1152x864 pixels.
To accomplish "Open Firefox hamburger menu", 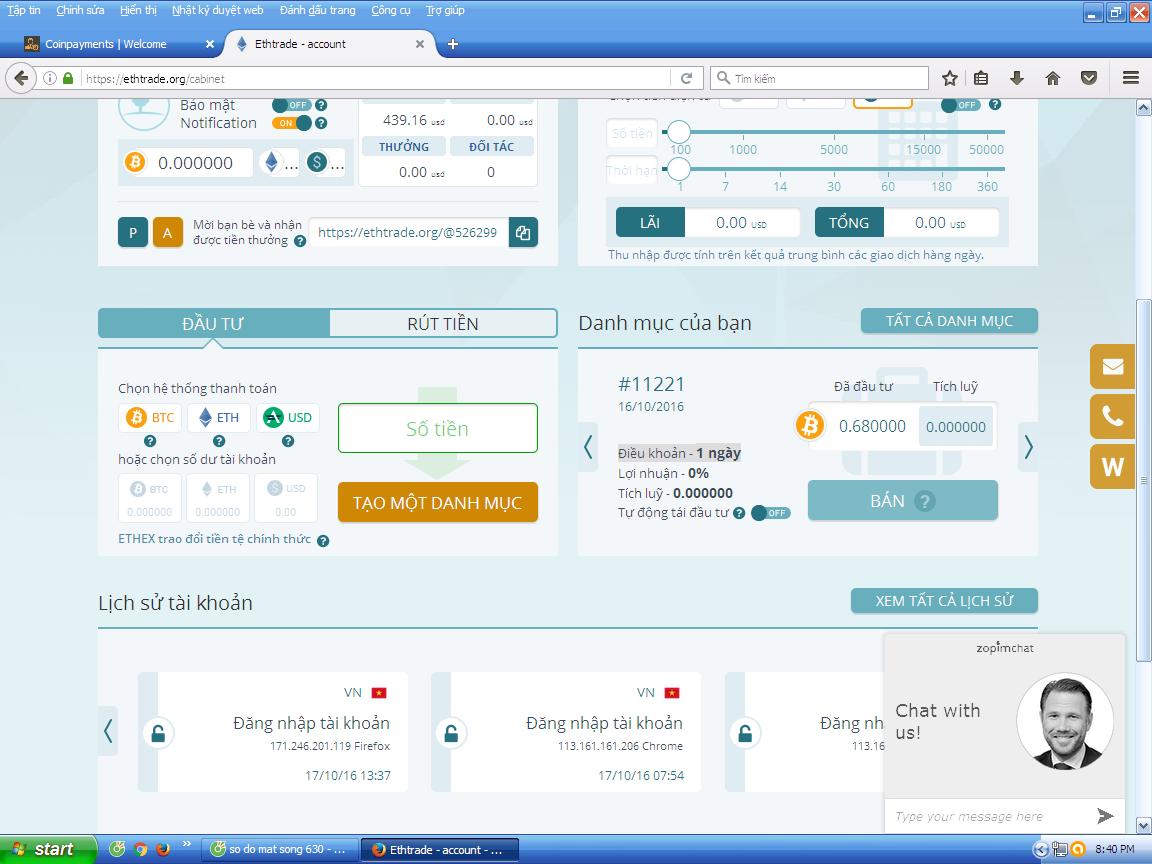I will [x=1131, y=79].
